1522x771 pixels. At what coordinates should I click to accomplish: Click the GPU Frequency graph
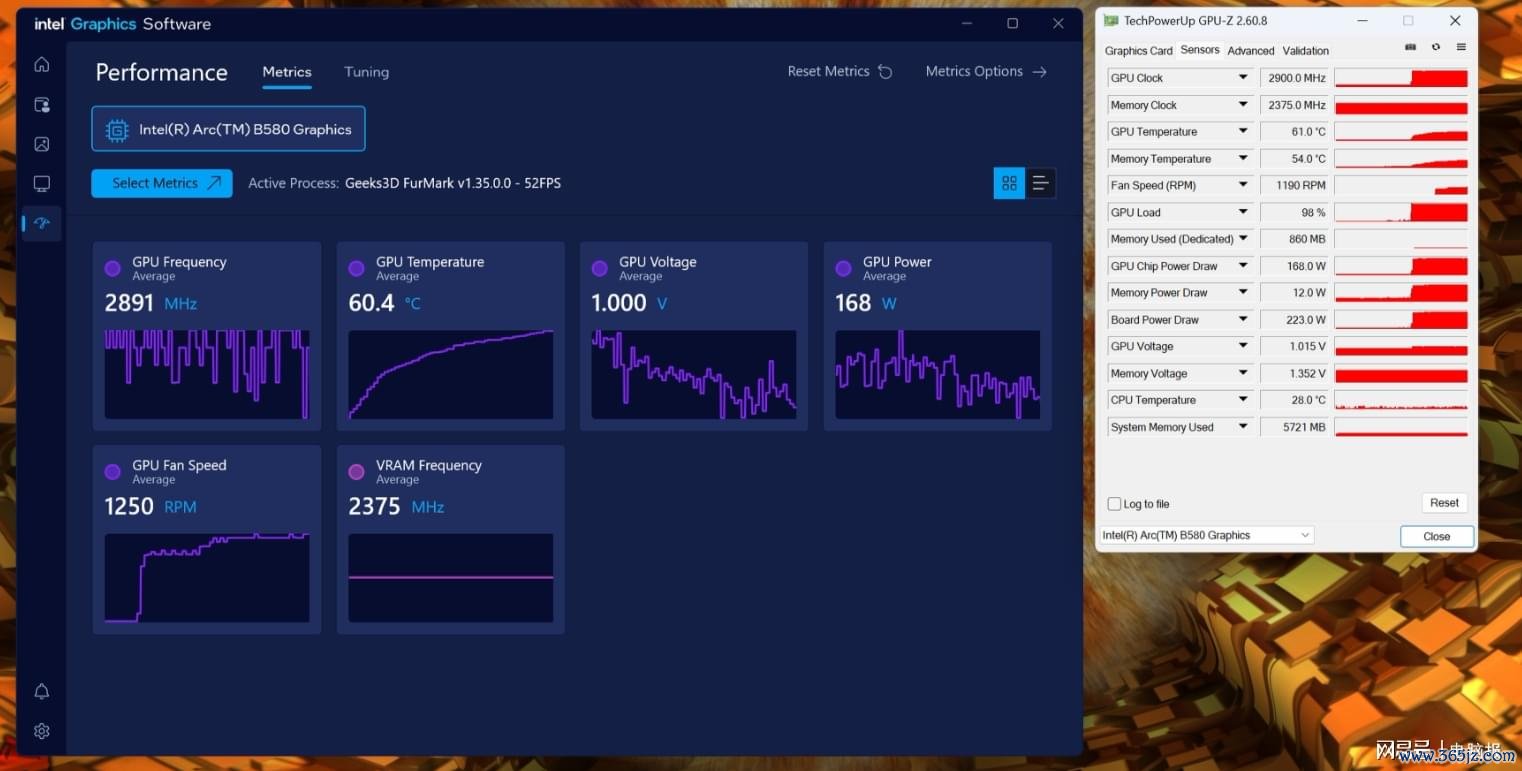click(x=207, y=374)
